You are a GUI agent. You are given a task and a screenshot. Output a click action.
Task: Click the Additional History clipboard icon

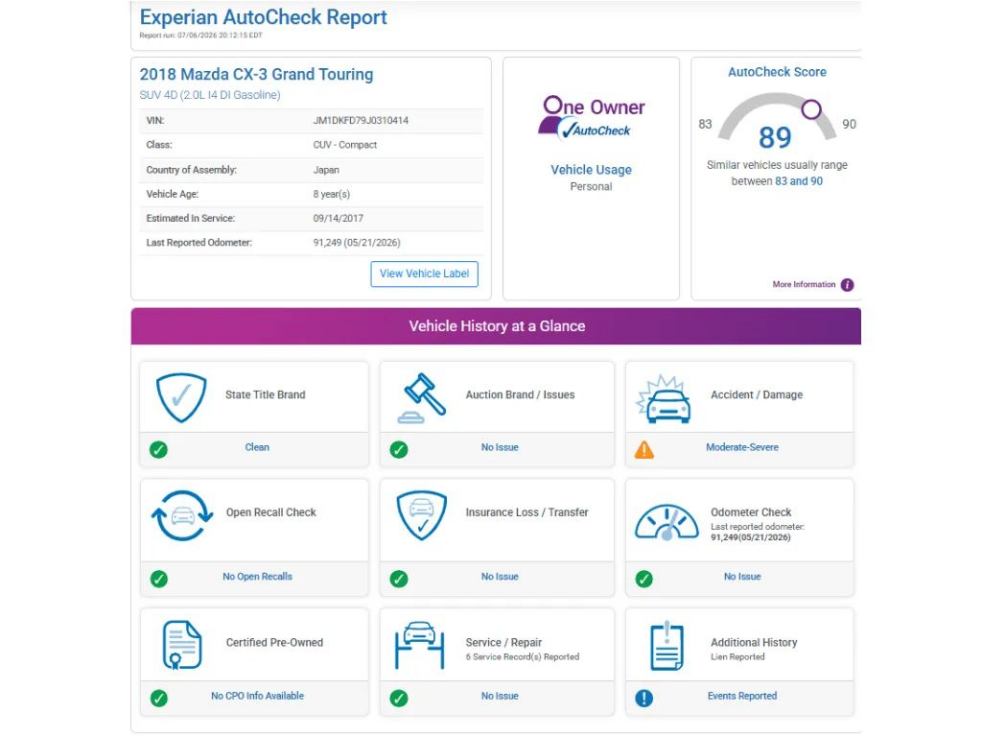tap(667, 646)
